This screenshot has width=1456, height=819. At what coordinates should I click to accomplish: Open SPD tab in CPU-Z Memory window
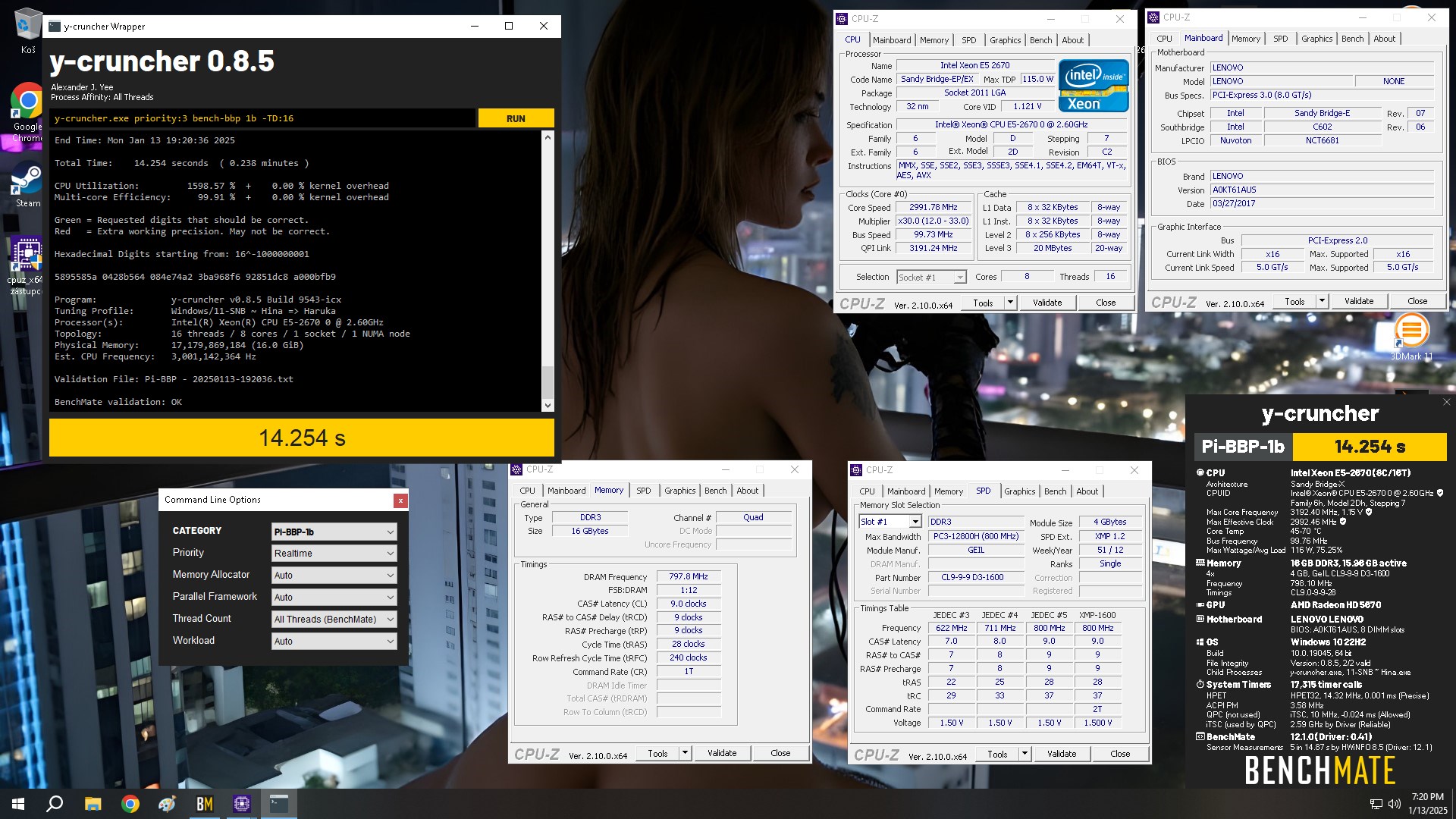pos(643,491)
